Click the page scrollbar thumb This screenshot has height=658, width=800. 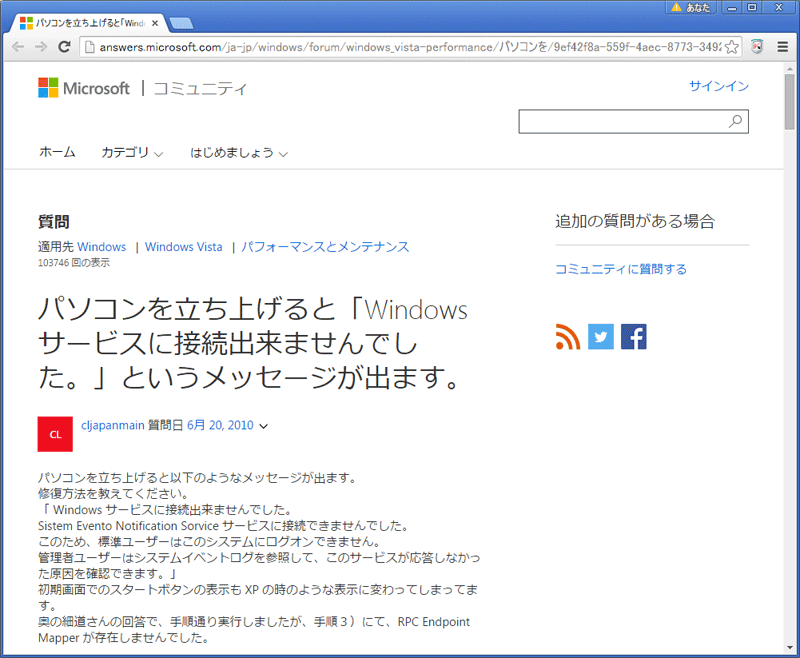tap(790, 101)
